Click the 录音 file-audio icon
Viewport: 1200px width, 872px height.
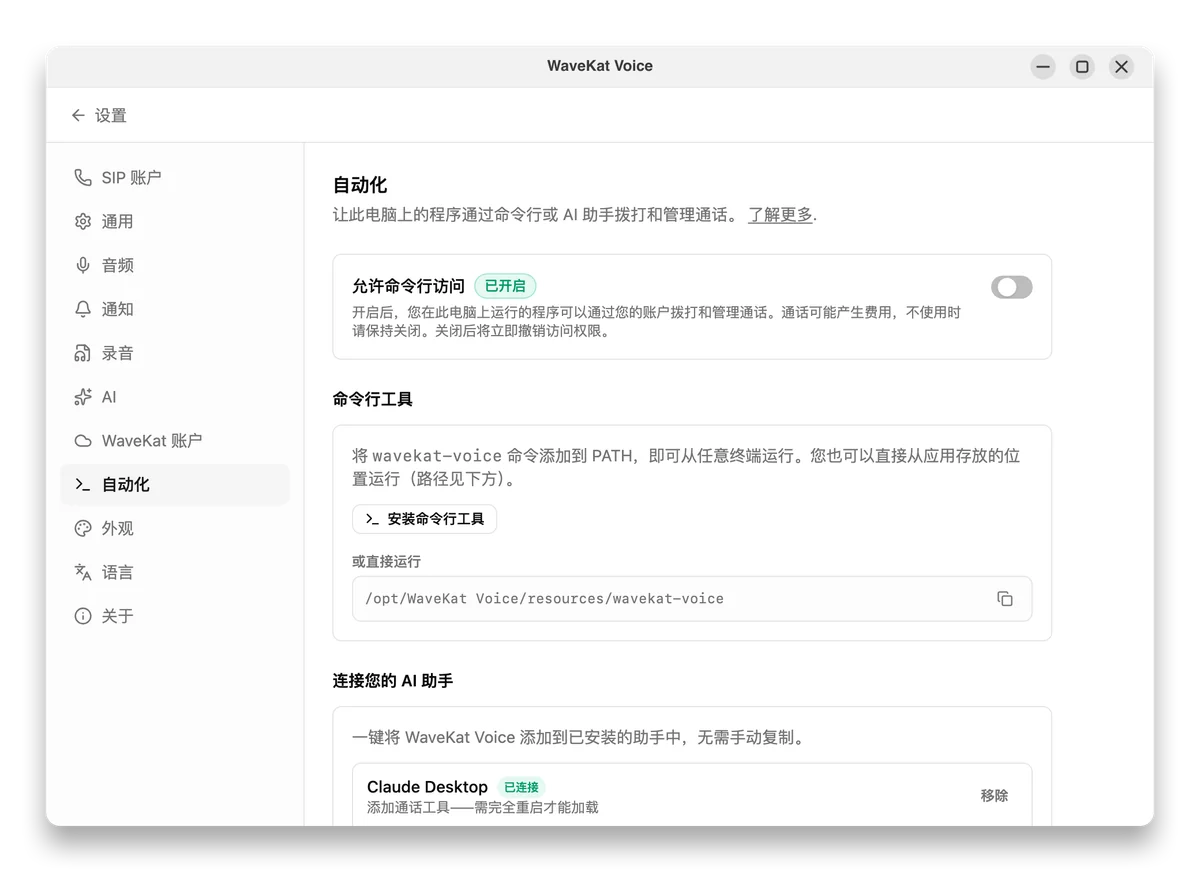83,353
